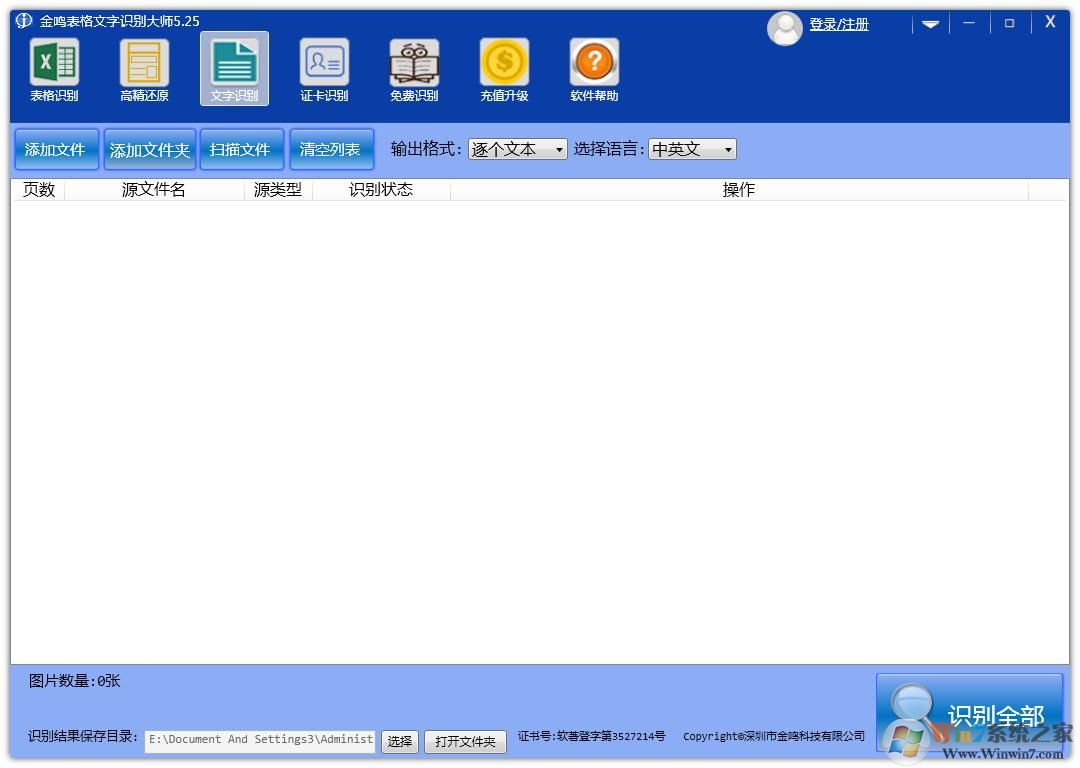
Task: Click 选择 to choose save directory
Action: click(399, 741)
